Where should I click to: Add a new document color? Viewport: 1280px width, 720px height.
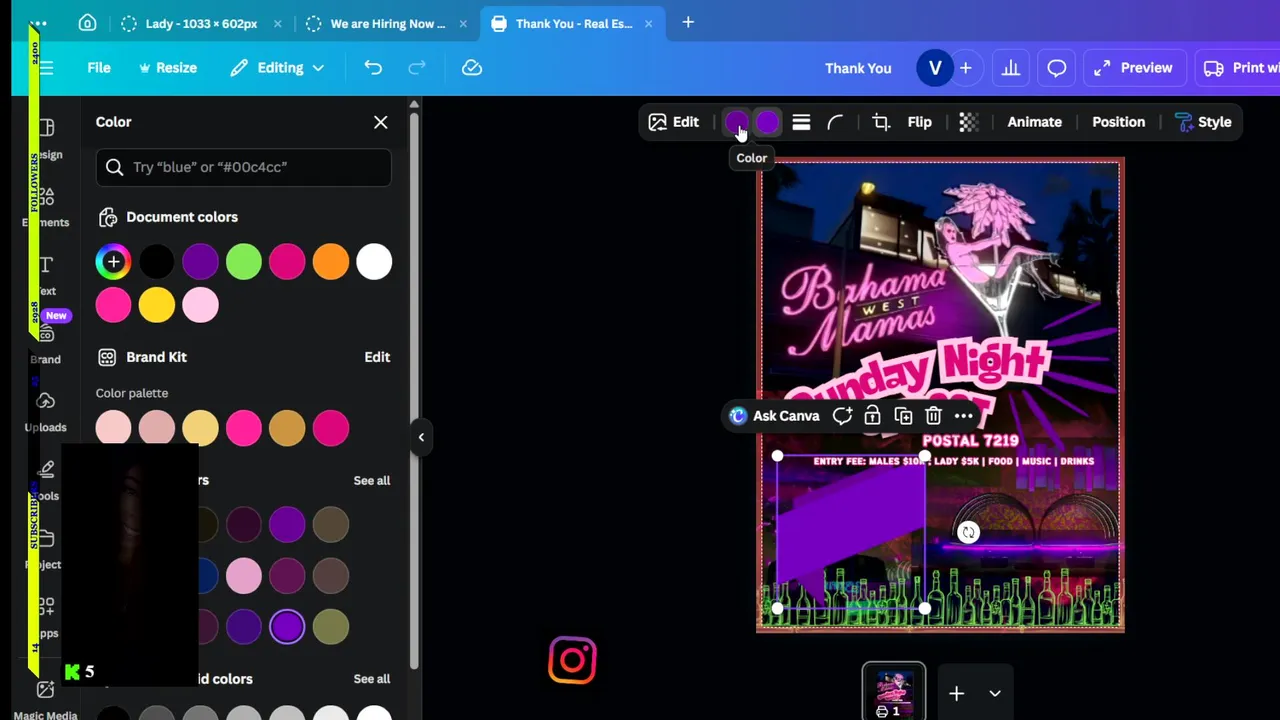pos(113,262)
